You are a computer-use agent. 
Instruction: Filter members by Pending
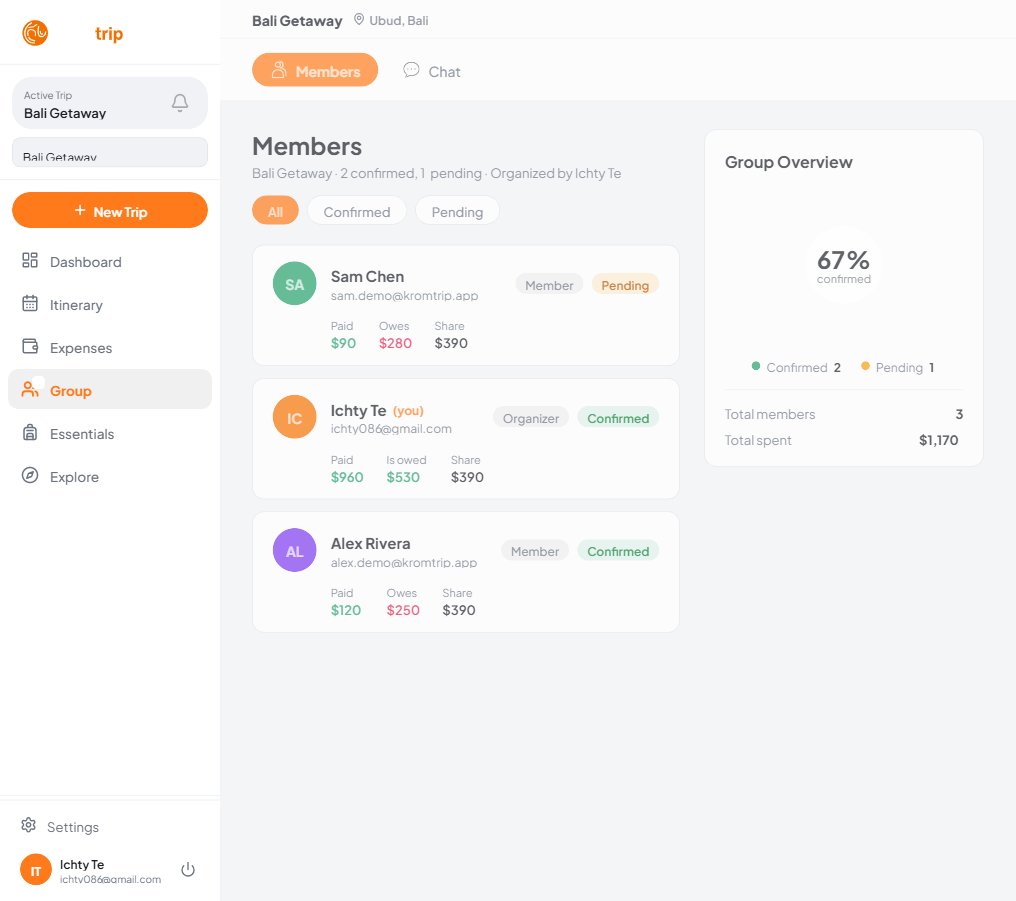[x=457, y=211]
